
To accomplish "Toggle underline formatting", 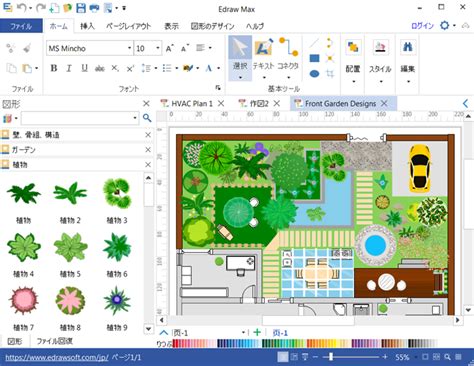I will [x=84, y=68].
